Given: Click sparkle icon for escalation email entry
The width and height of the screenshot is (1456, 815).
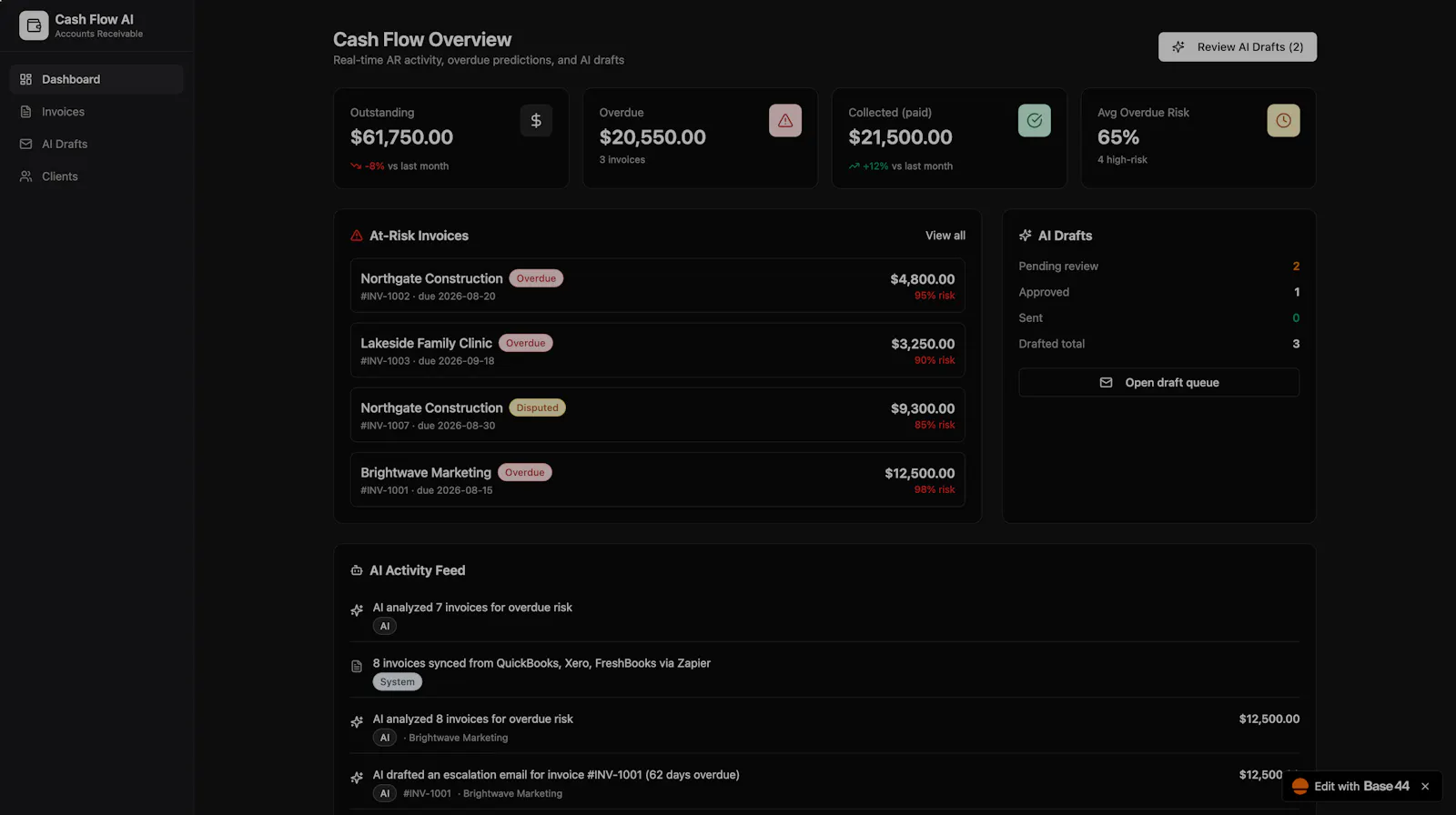Looking at the screenshot, I should [357, 778].
